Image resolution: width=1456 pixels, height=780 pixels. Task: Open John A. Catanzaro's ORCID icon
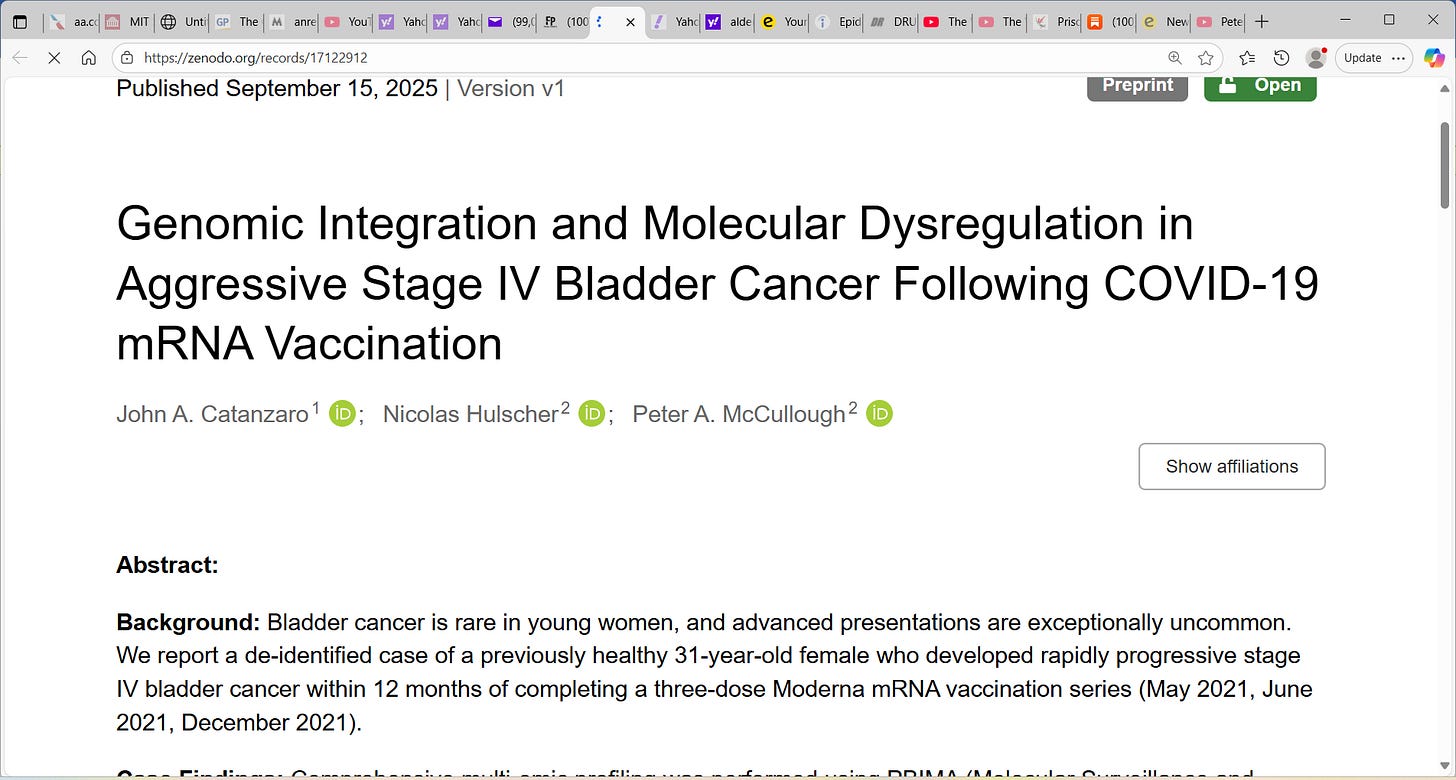(342, 413)
